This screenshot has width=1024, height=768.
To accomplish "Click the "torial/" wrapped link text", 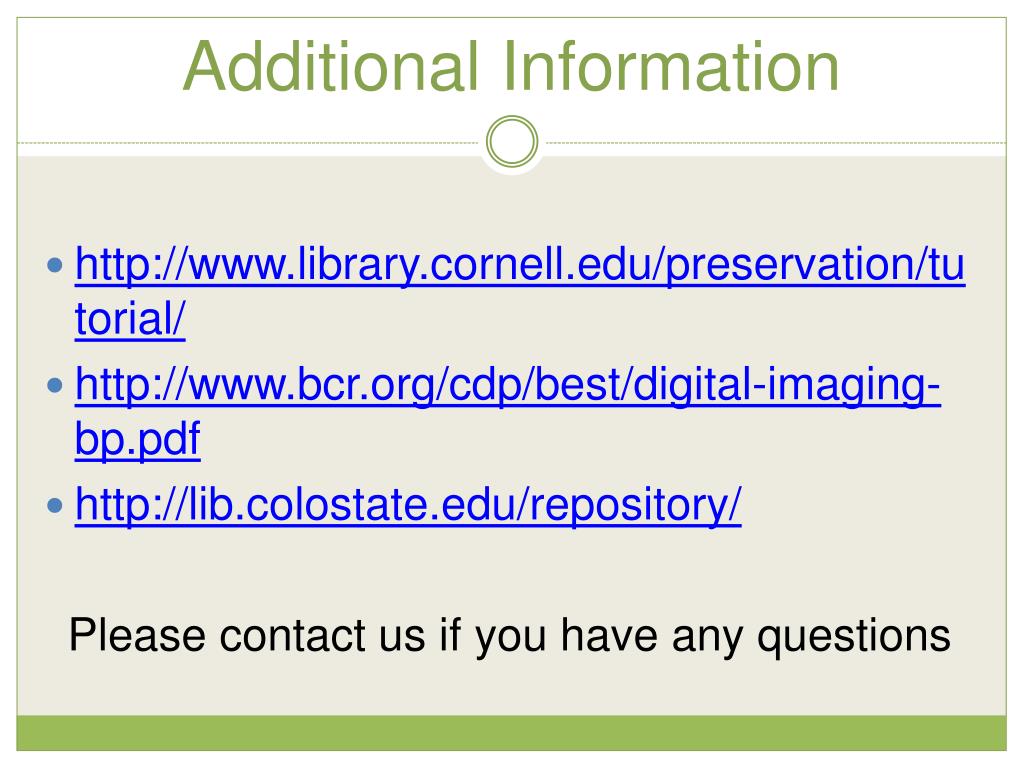I will point(130,320).
